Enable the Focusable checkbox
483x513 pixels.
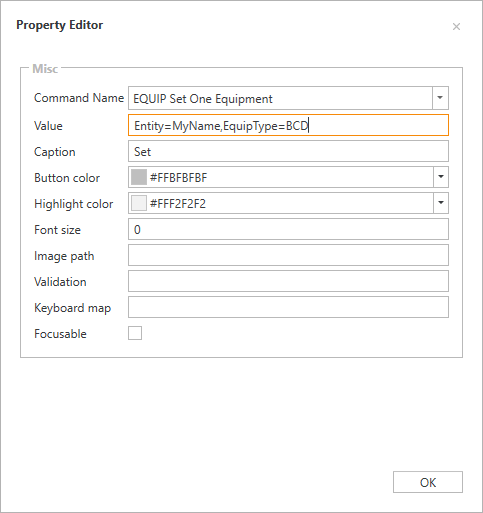(135, 333)
